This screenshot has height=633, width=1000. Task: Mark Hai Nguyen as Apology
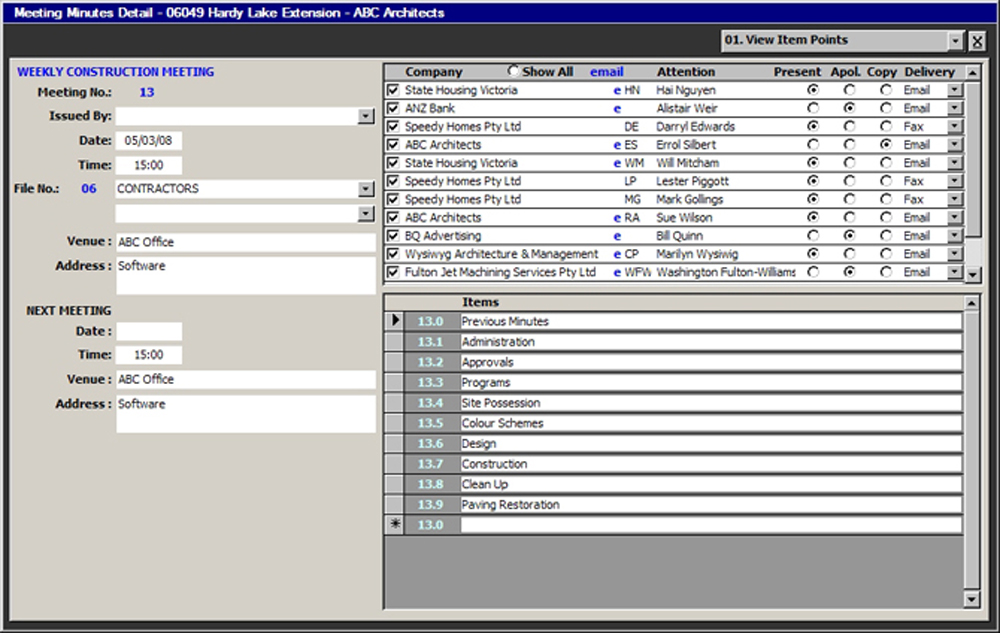pos(849,90)
